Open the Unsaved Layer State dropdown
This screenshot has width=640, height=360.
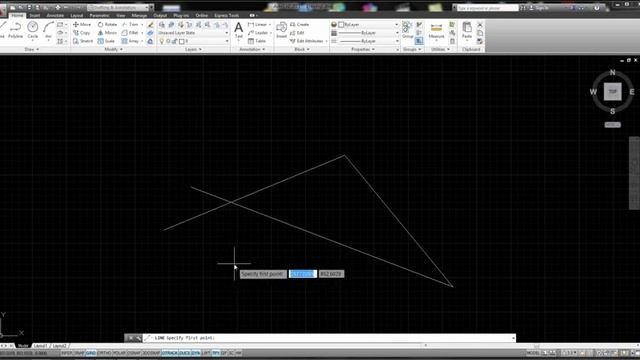[x=193, y=33]
